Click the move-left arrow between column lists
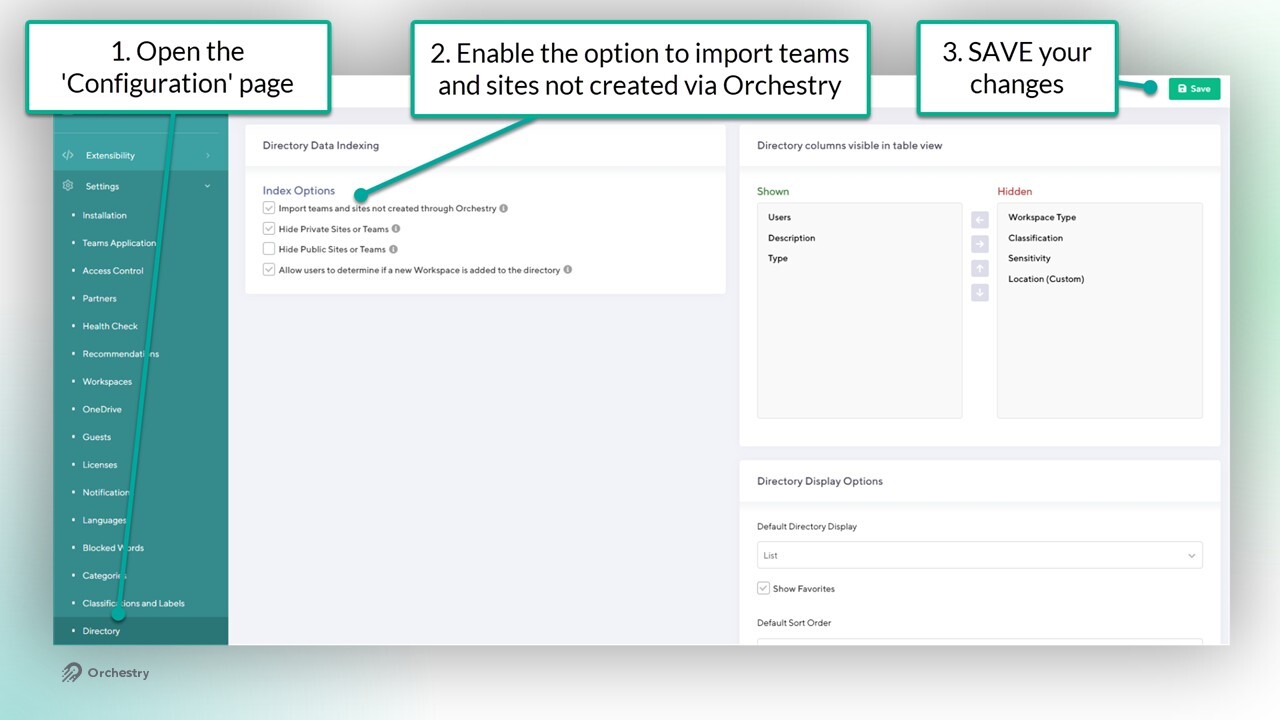1280x720 pixels. [x=980, y=220]
